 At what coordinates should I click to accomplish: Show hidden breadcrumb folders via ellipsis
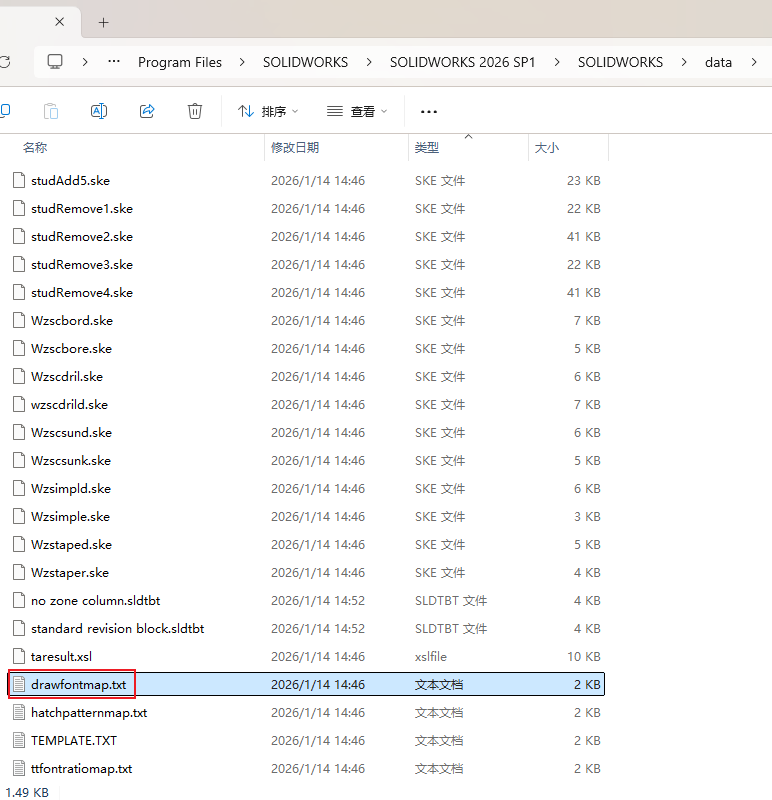(114, 62)
